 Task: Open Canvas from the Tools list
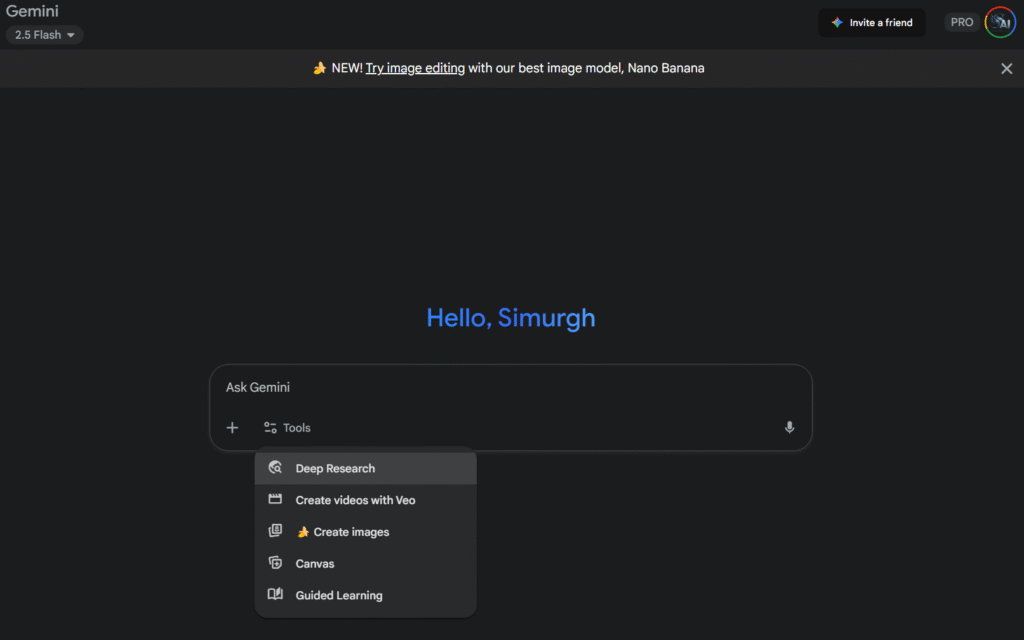(x=315, y=564)
